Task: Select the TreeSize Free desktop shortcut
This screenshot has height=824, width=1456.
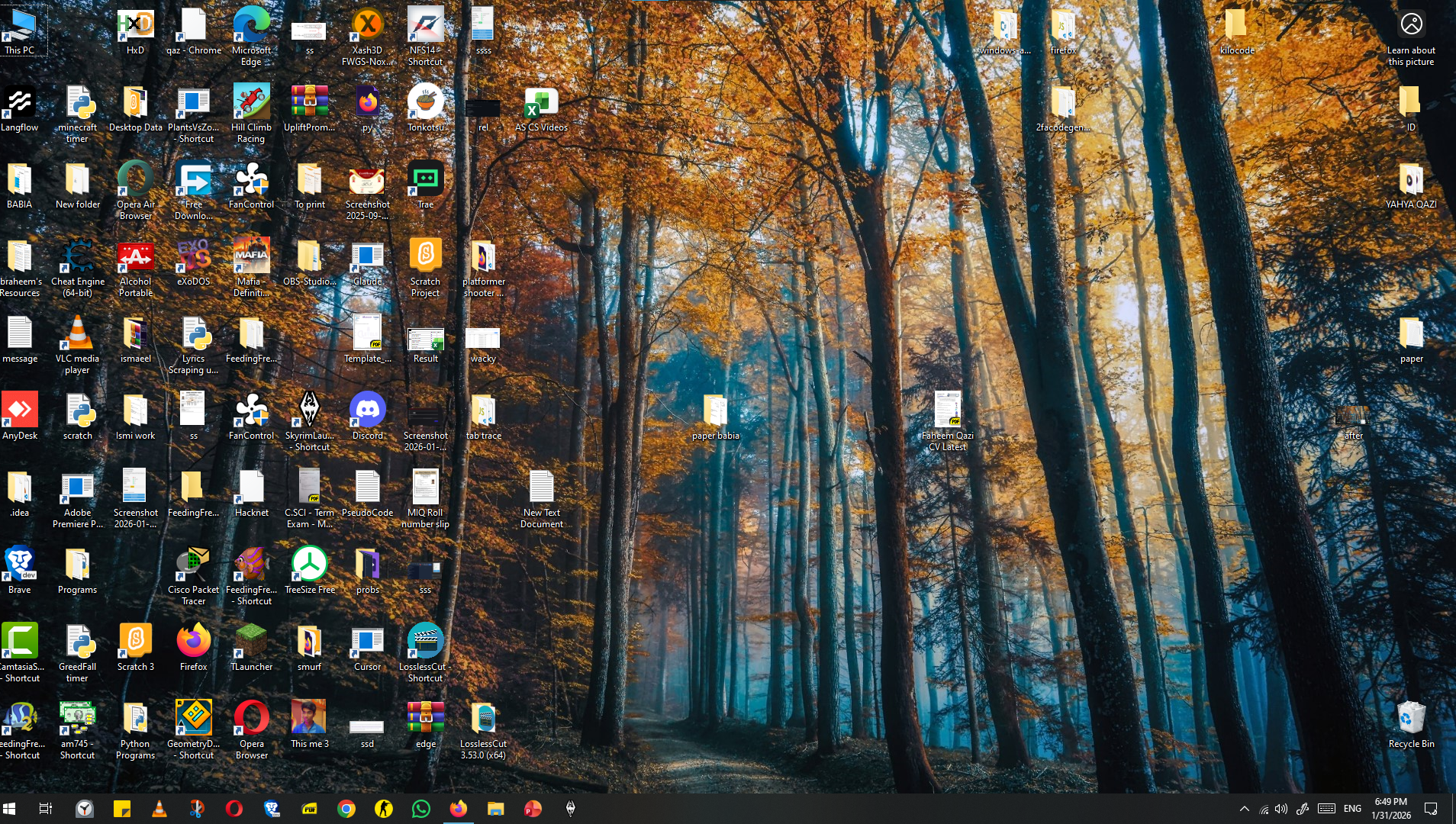Action: pos(310,565)
